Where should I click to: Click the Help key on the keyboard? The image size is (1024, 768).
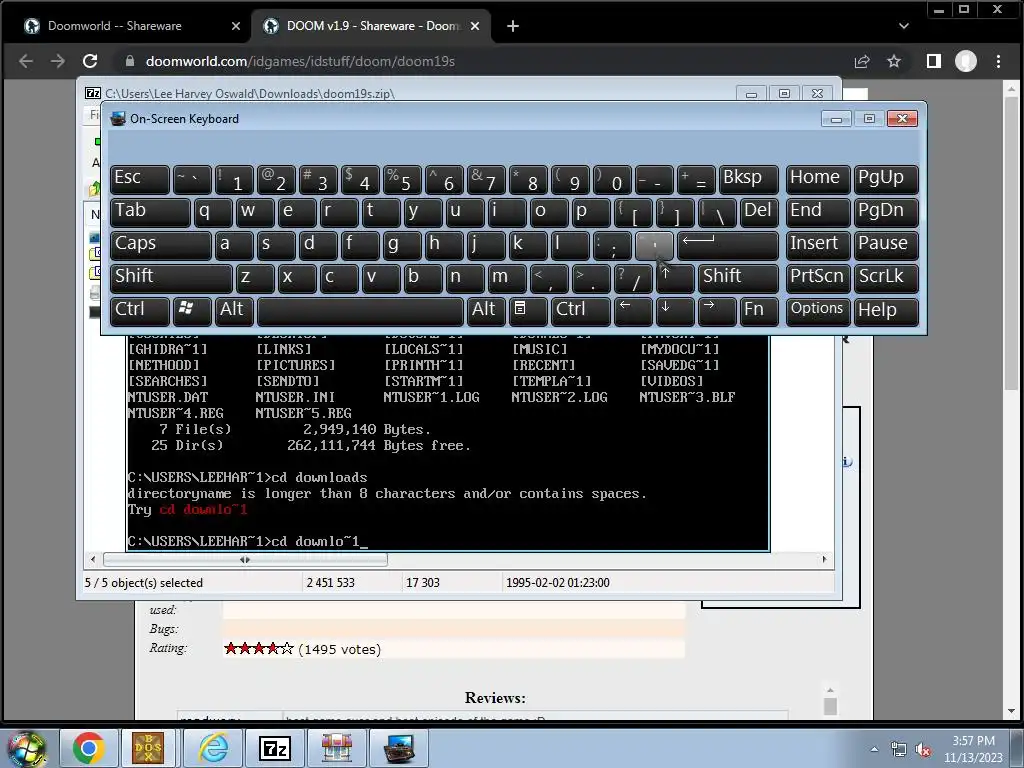point(886,310)
